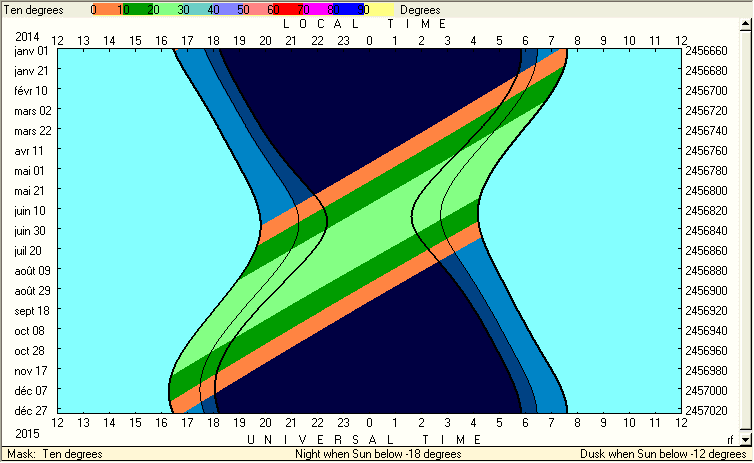
Task: Click the 'déc 27' date label
Action: pos(31,411)
